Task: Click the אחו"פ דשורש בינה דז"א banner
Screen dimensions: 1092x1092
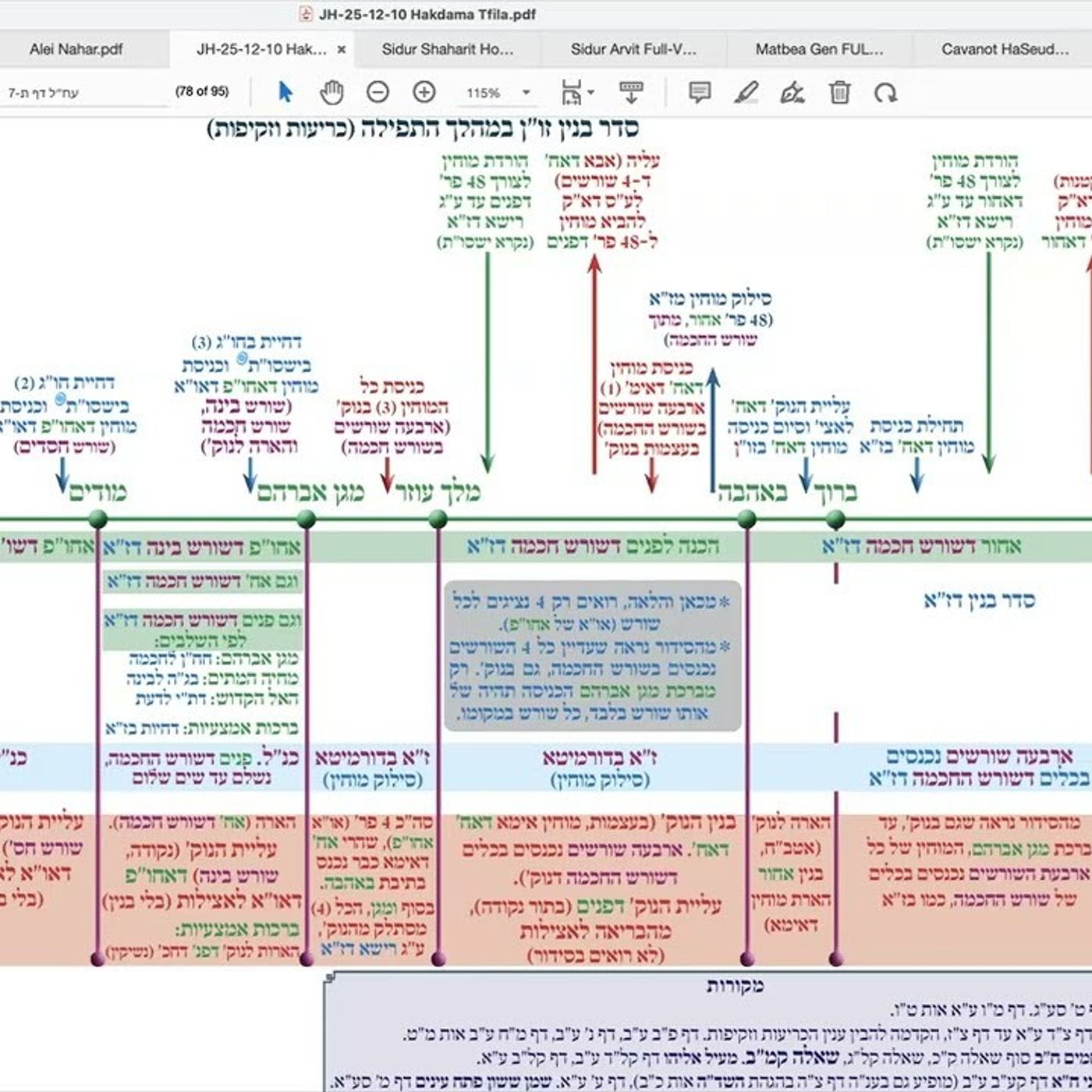Action: coord(202,548)
